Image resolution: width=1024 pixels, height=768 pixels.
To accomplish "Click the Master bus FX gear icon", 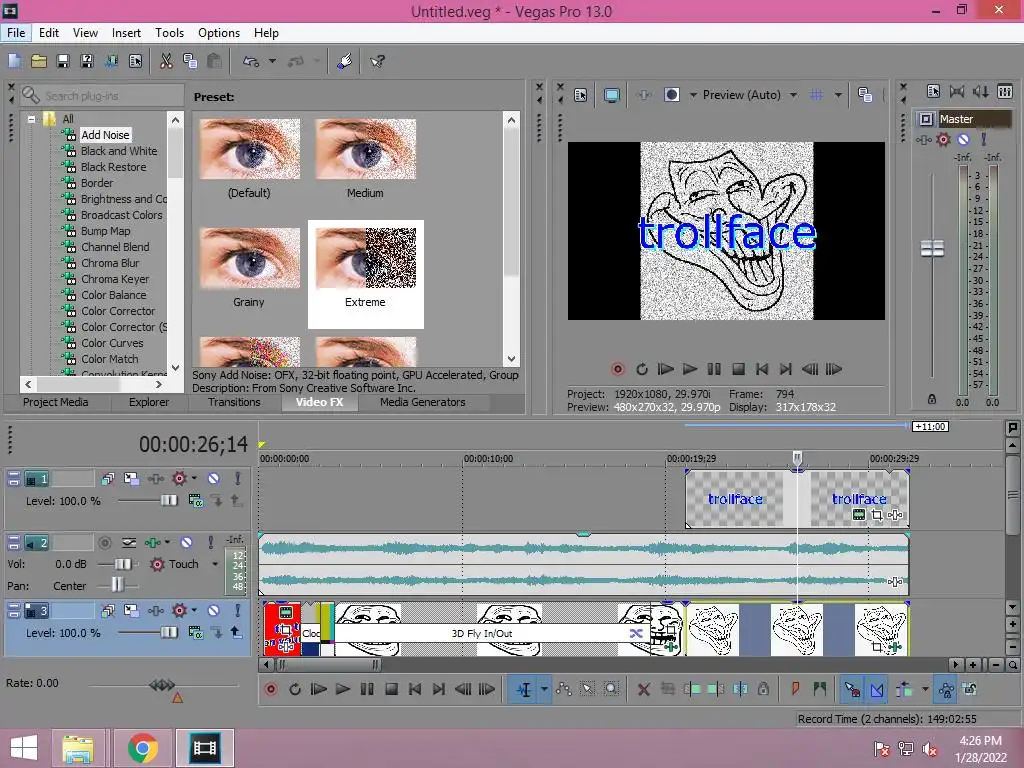I will point(943,139).
